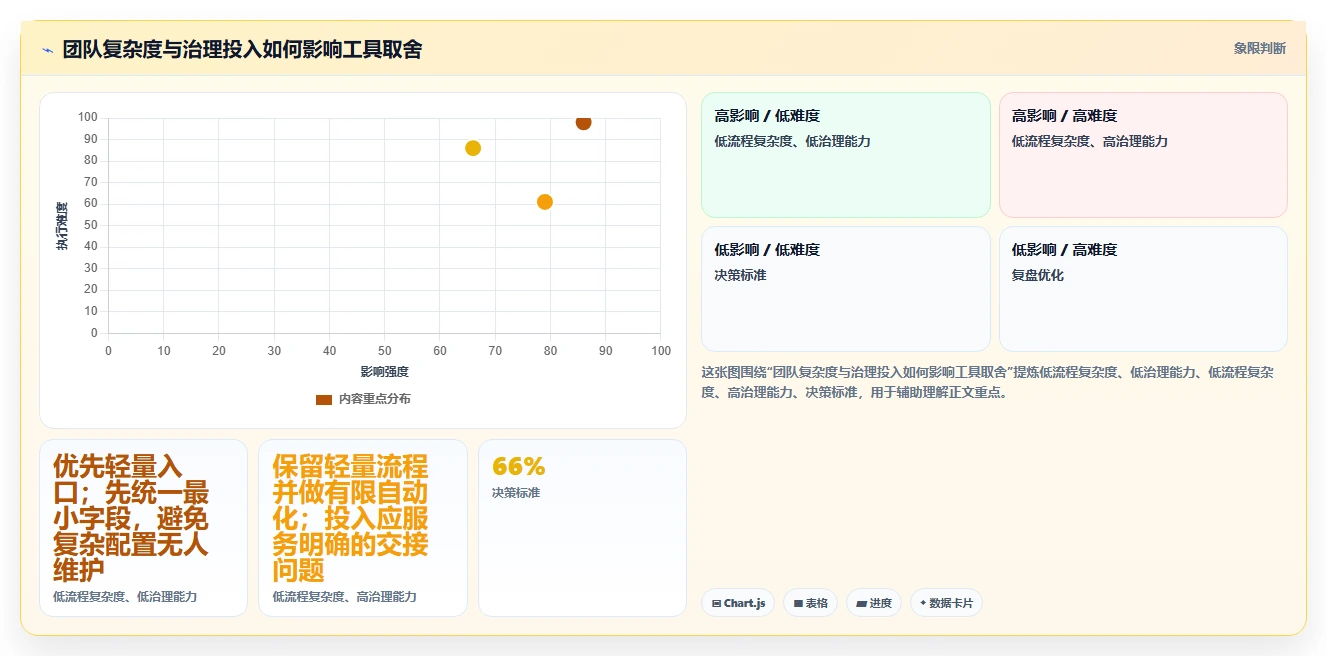Click the orange scatter point near 79

545,202
